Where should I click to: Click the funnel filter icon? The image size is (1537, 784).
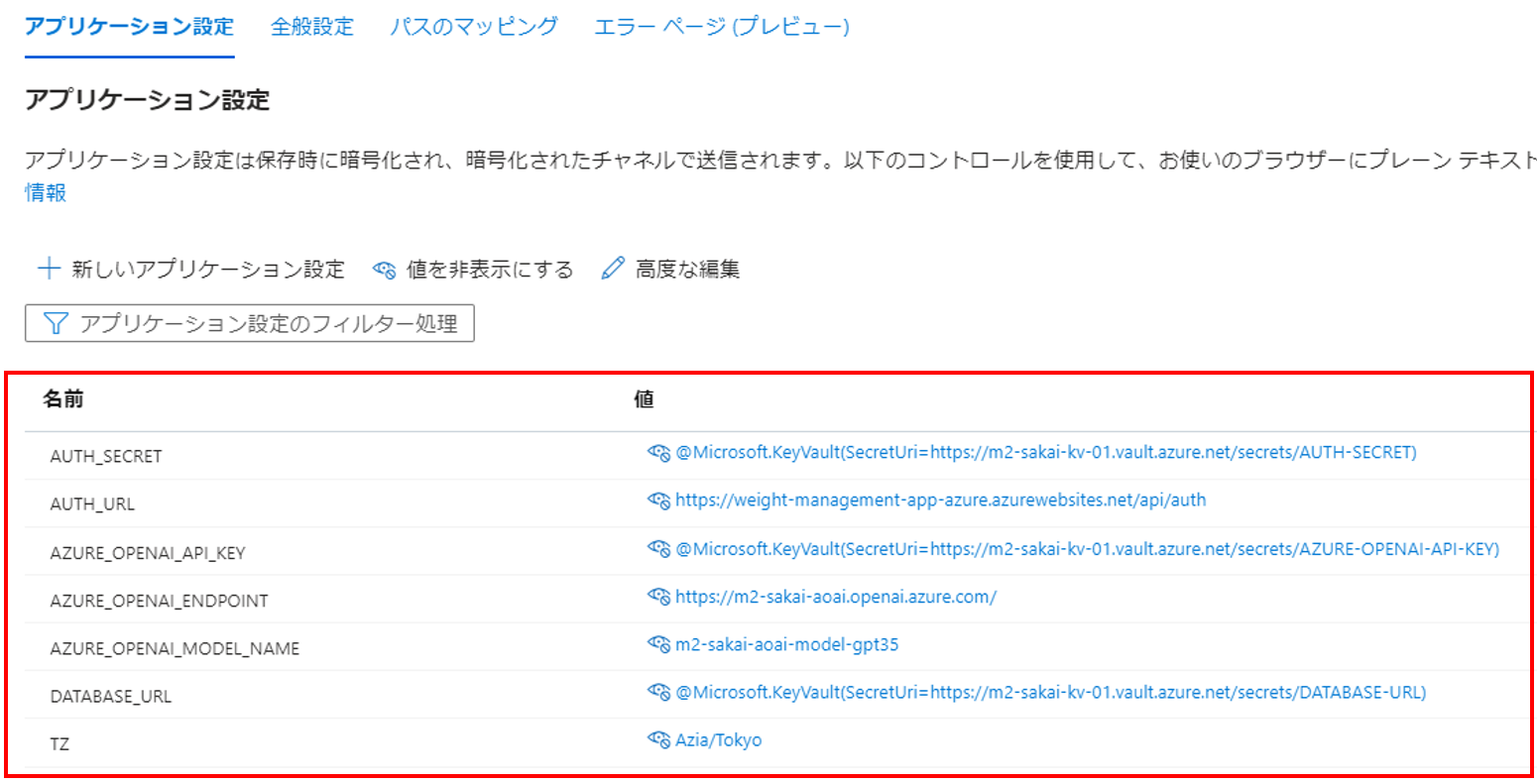(x=56, y=324)
